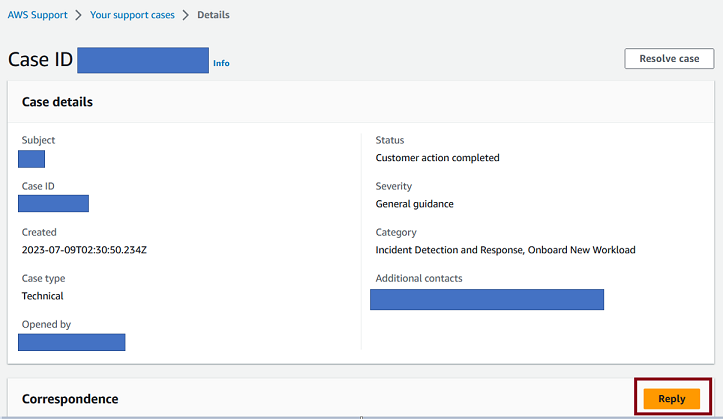The width and height of the screenshot is (723, 419).
Task: Click the redacted Case ID field value
Action: [53, 204]
